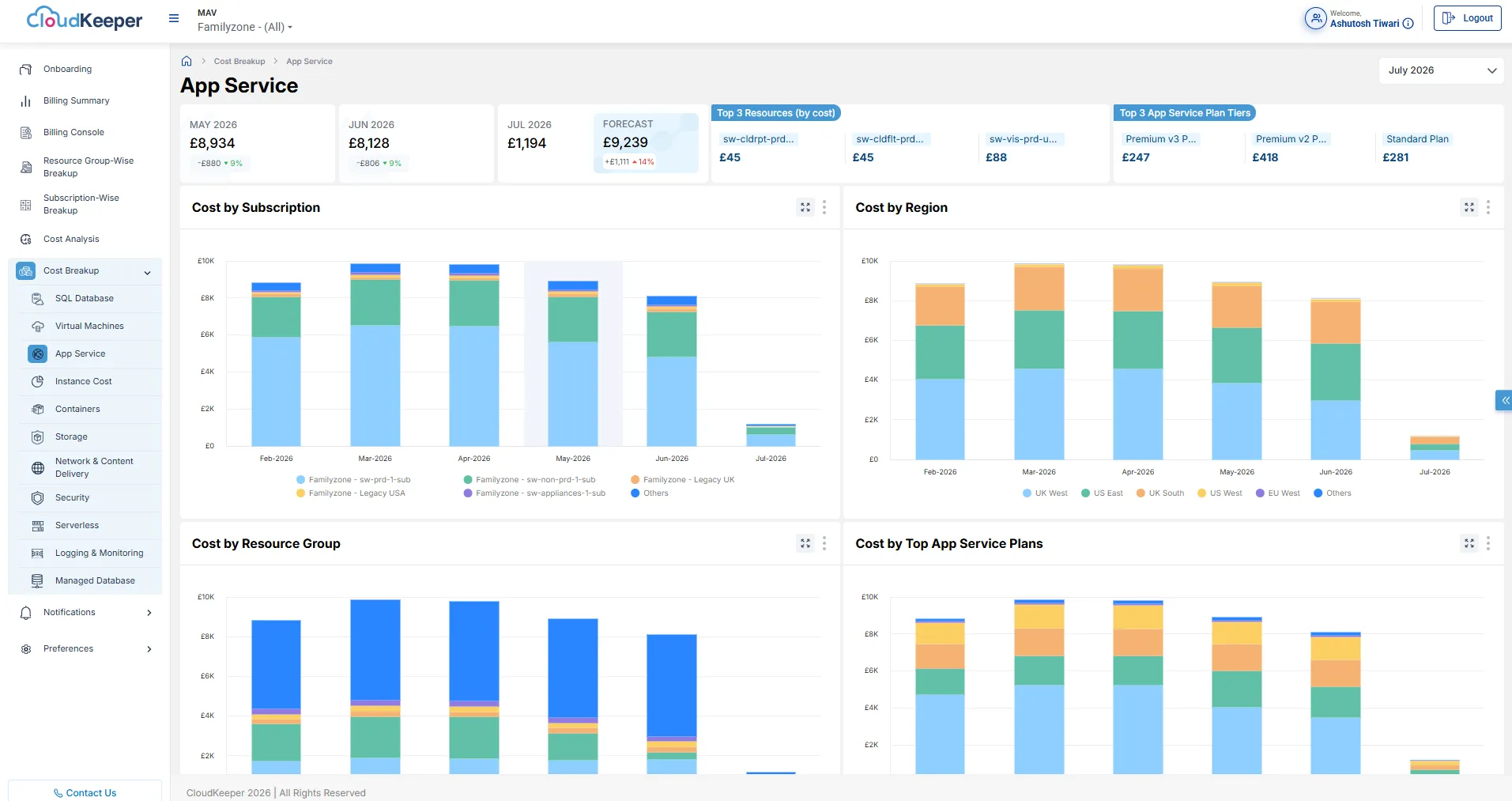
Task: Click the Preferences gear icon
Action: (26, 649)
